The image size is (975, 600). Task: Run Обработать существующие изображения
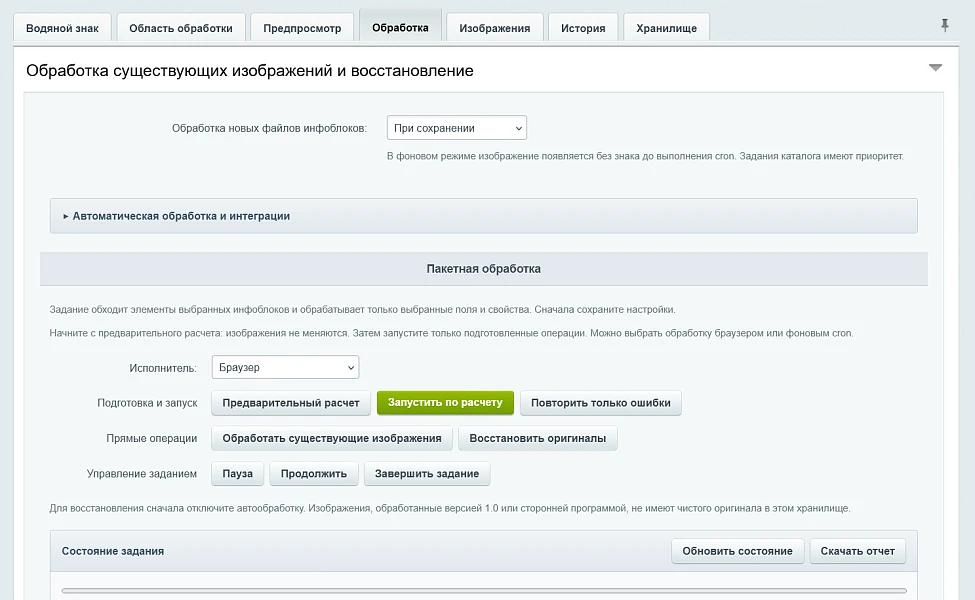point(332,438)
